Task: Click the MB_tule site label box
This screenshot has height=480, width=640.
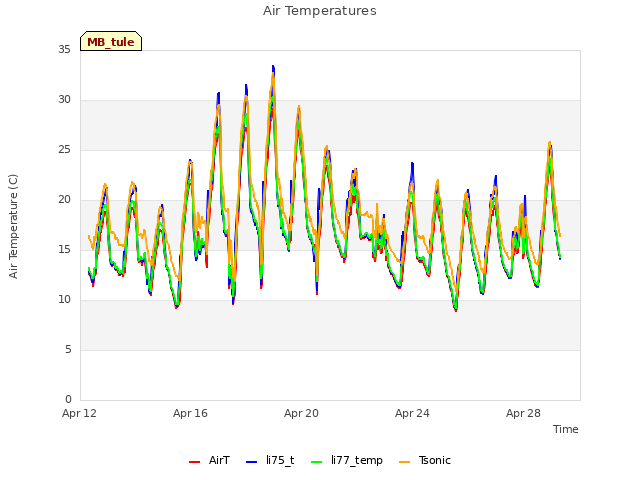Action: point(111,41)
